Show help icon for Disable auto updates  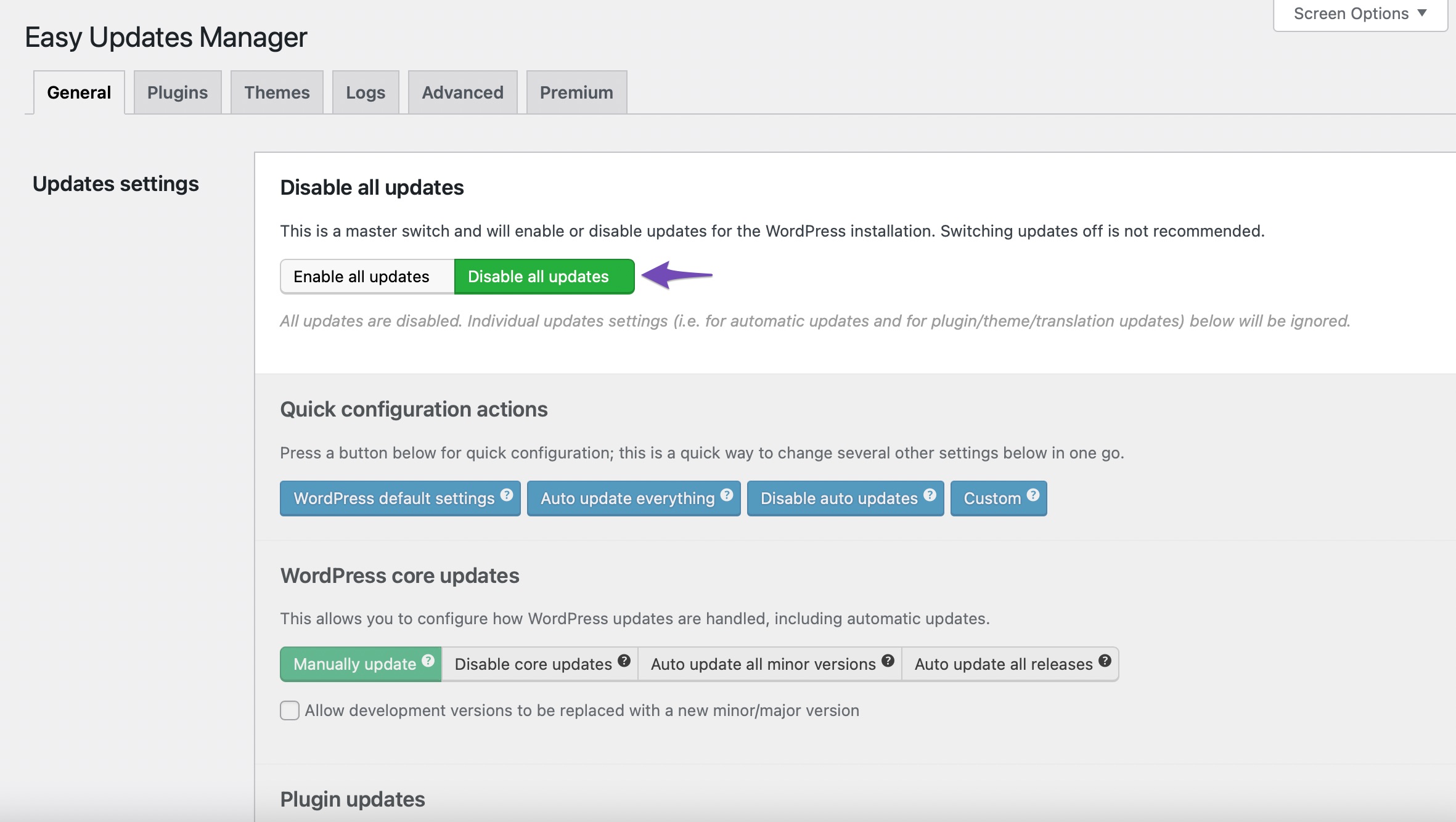[930, 495]
